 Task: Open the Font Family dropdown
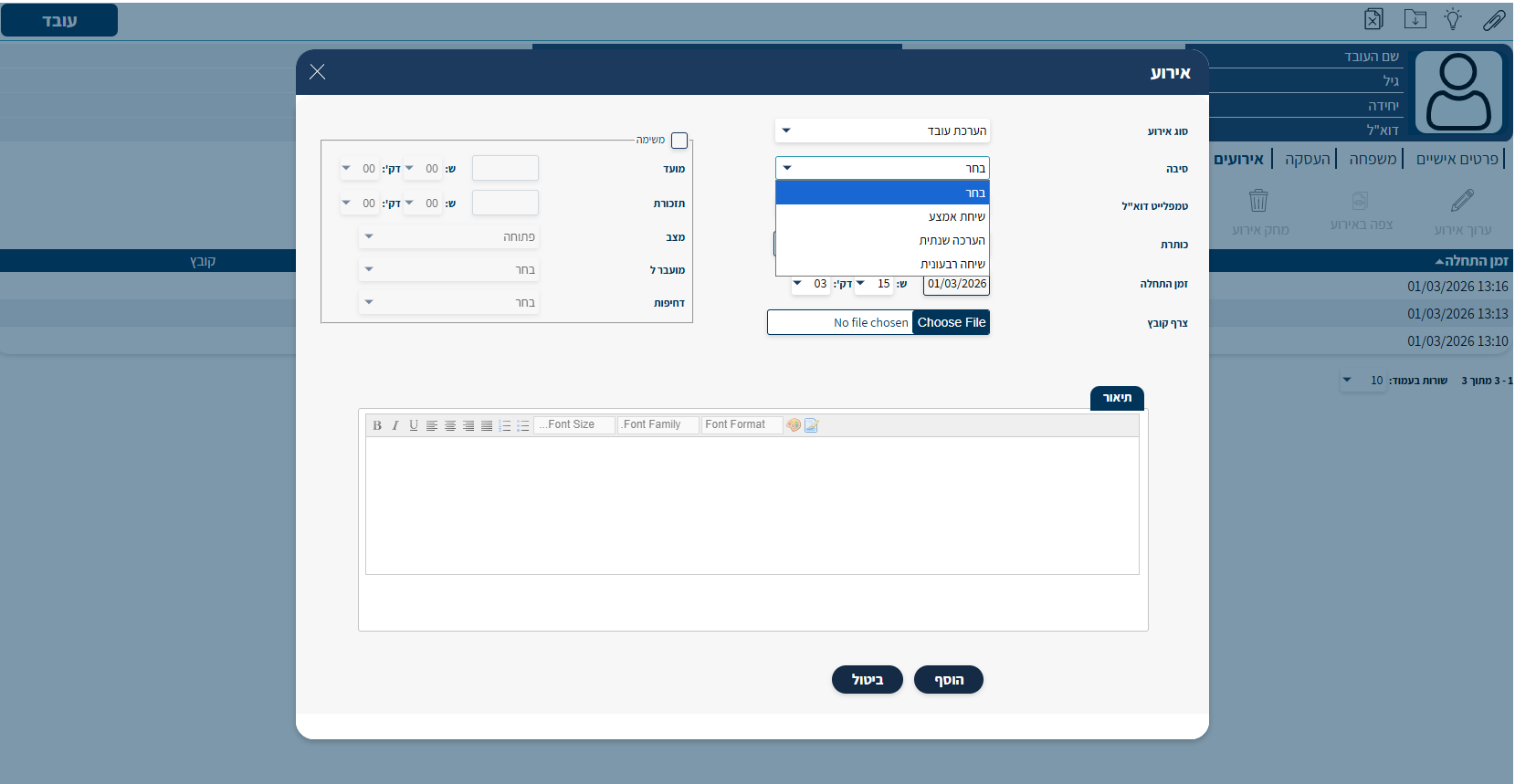pos(658,425)
